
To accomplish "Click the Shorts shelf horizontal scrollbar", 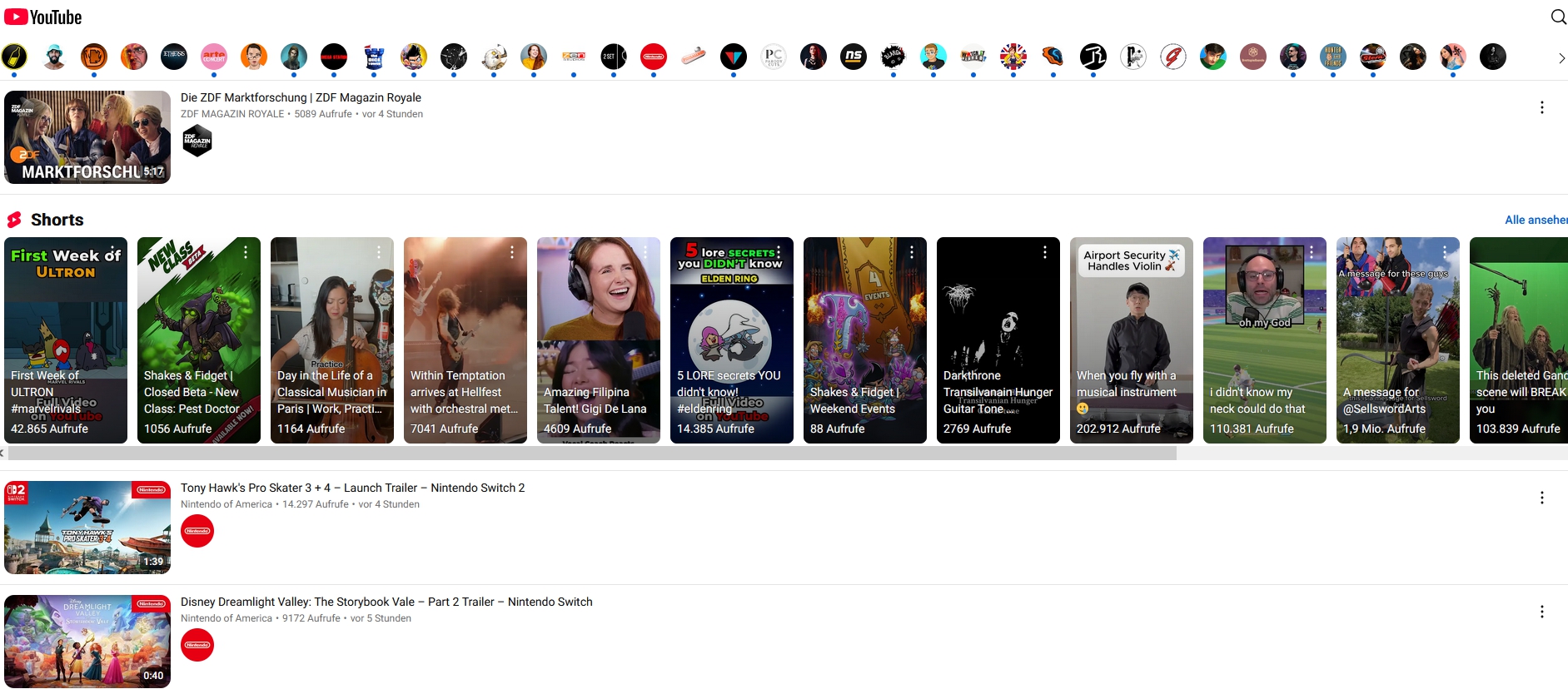I will pyautogui.click(x=592, y=454).
